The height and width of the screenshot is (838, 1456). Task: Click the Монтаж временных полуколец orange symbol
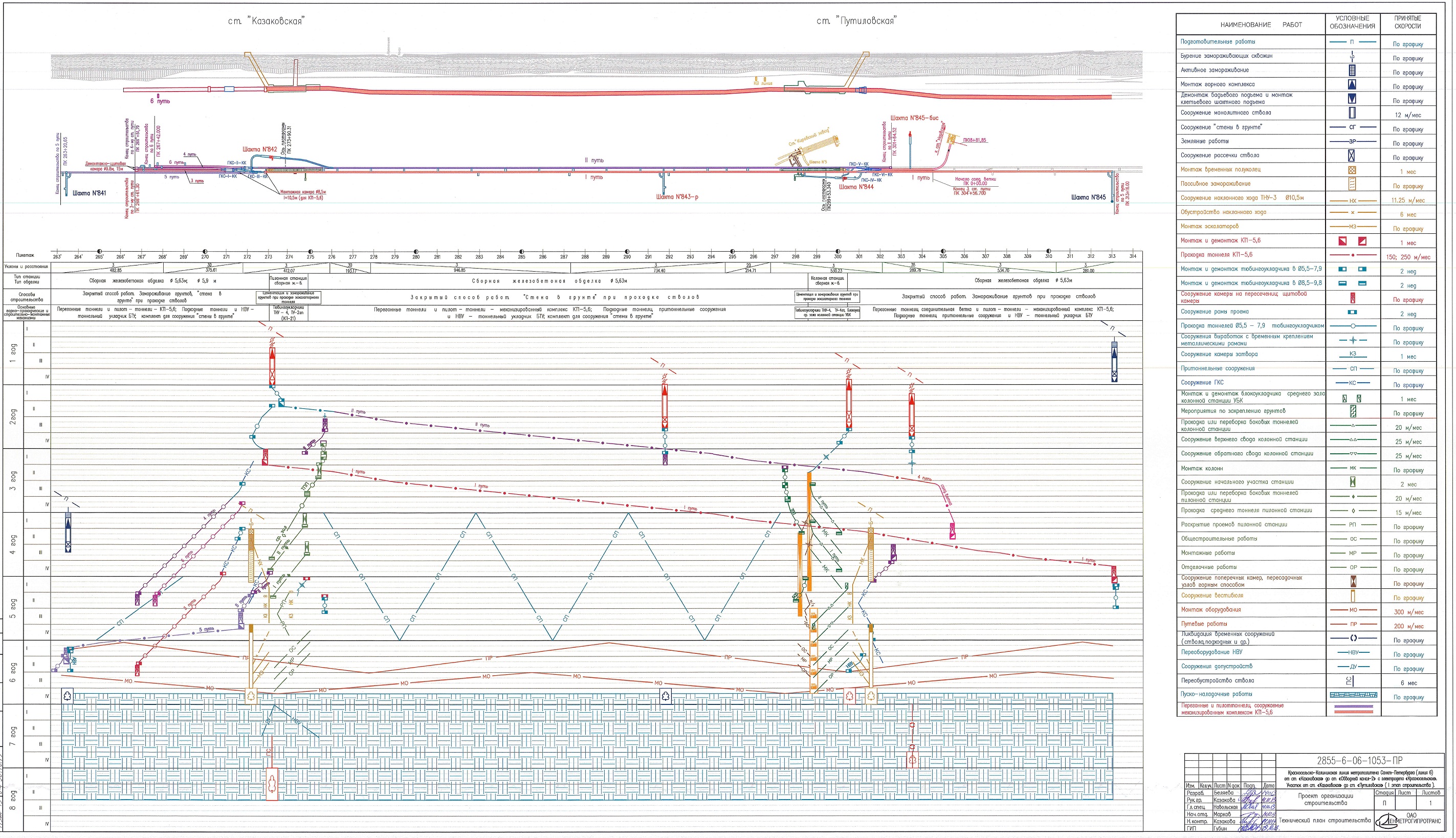tap(1352, 170)
